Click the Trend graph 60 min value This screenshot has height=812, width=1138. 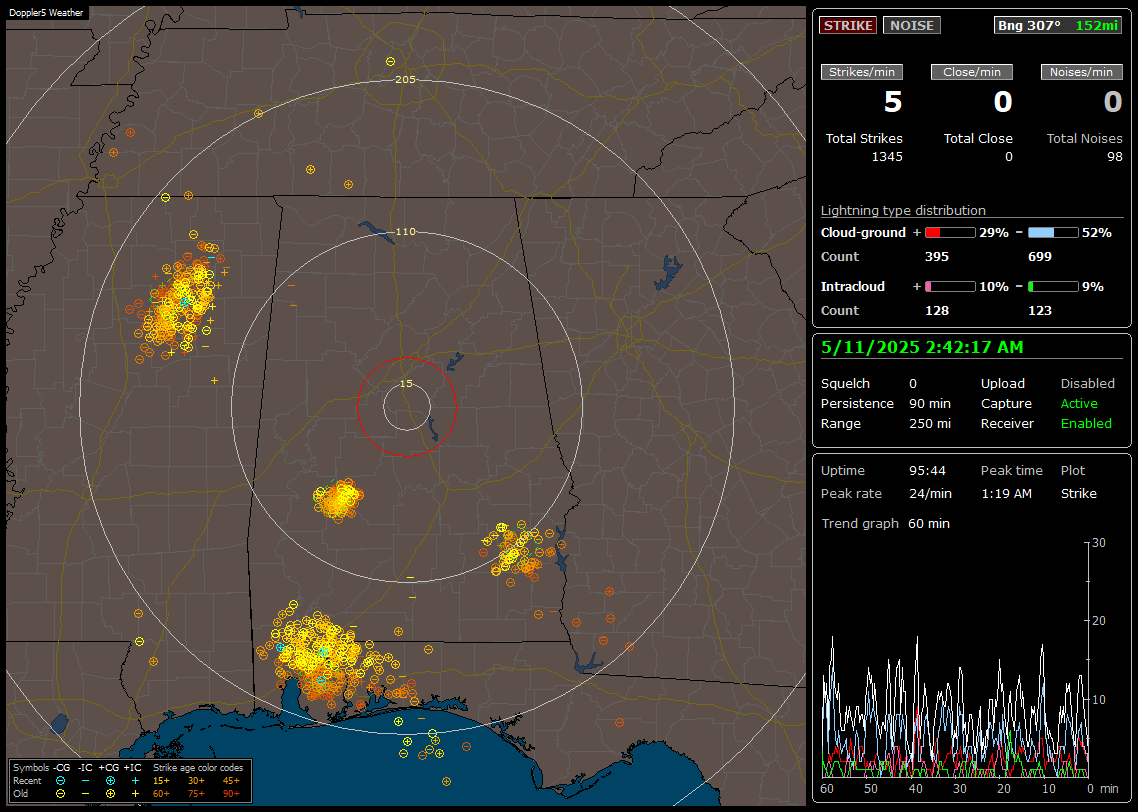(929, 524)
